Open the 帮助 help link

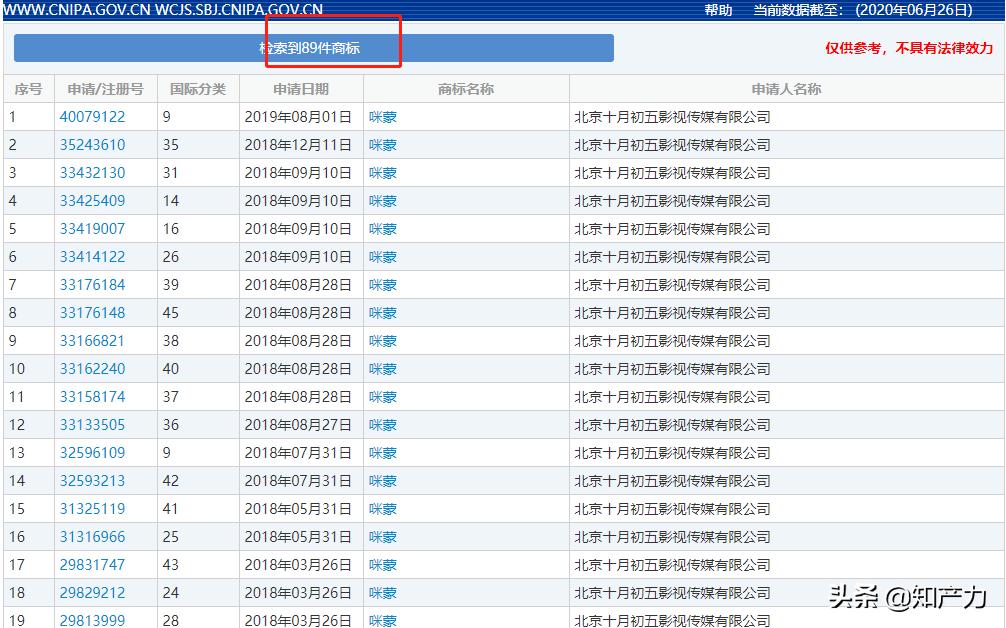(718, 10)
